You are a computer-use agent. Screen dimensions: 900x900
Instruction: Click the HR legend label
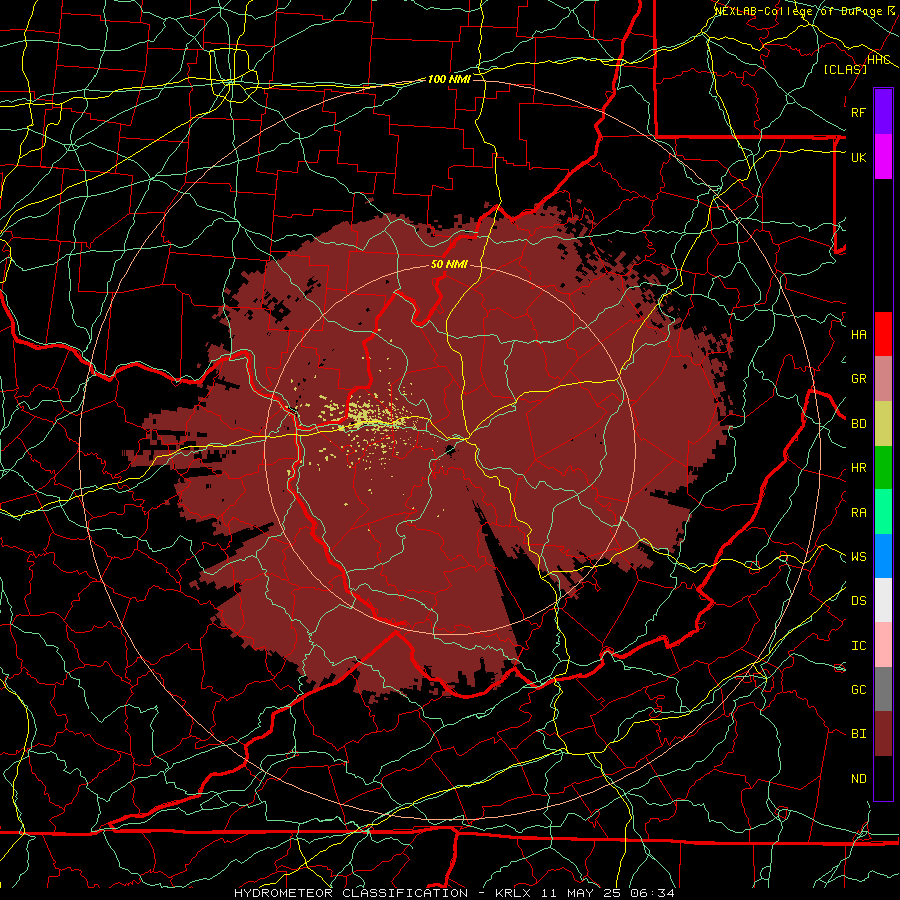(859, 468)
